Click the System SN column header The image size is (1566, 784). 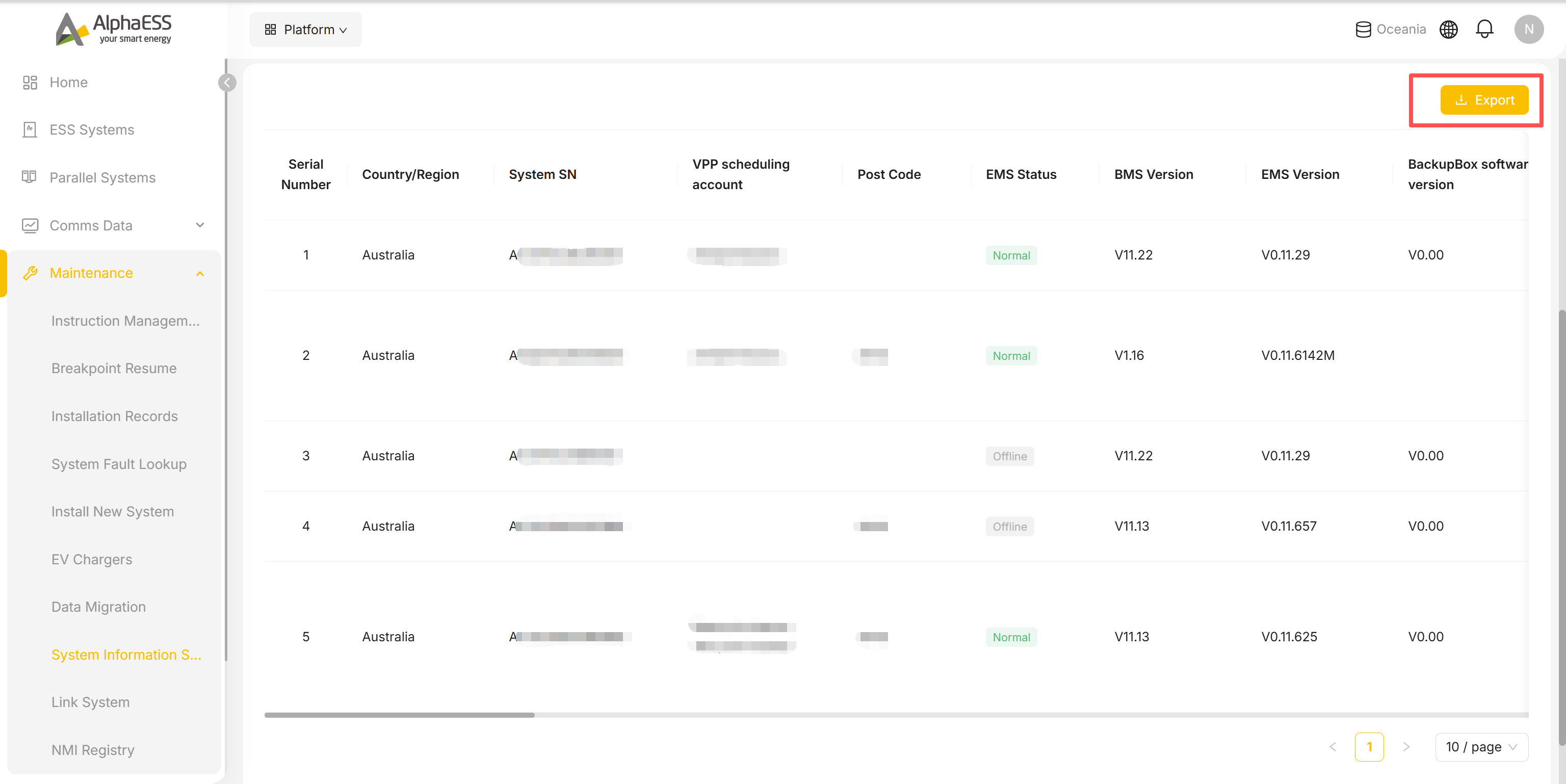(542, 174)
